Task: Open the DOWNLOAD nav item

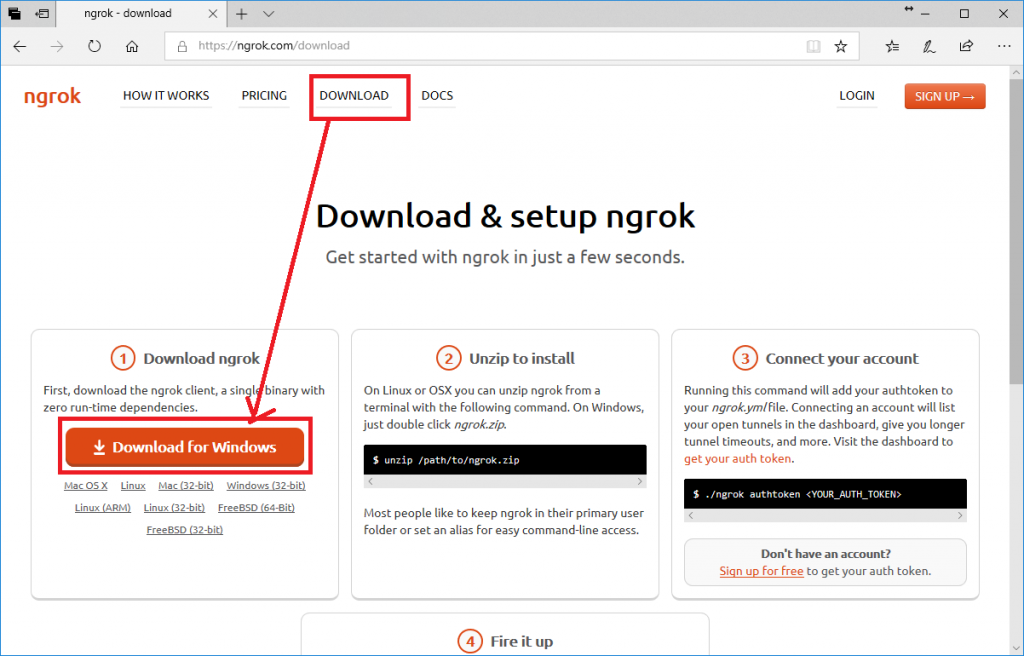Action: (x=354, y=95)
